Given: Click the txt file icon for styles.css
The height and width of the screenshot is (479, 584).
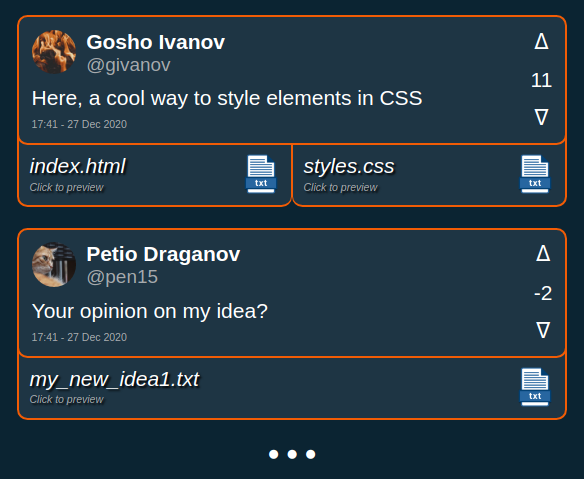Looking at the screenshot, I should click(535, 174).
